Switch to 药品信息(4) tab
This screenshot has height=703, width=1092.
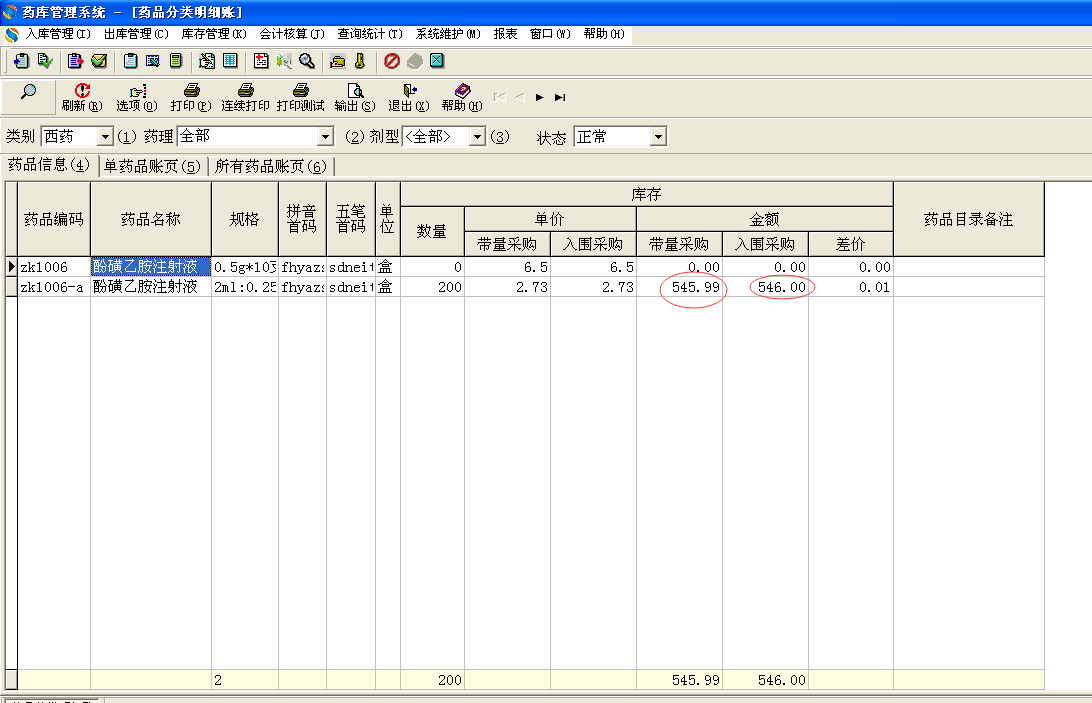coord(49,165)
